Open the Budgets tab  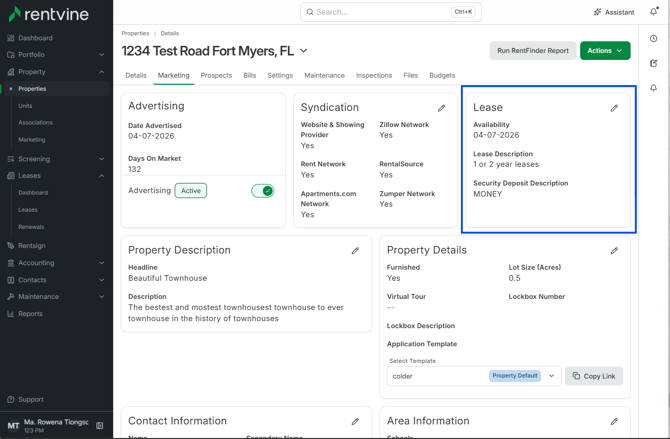pos(442,75)
